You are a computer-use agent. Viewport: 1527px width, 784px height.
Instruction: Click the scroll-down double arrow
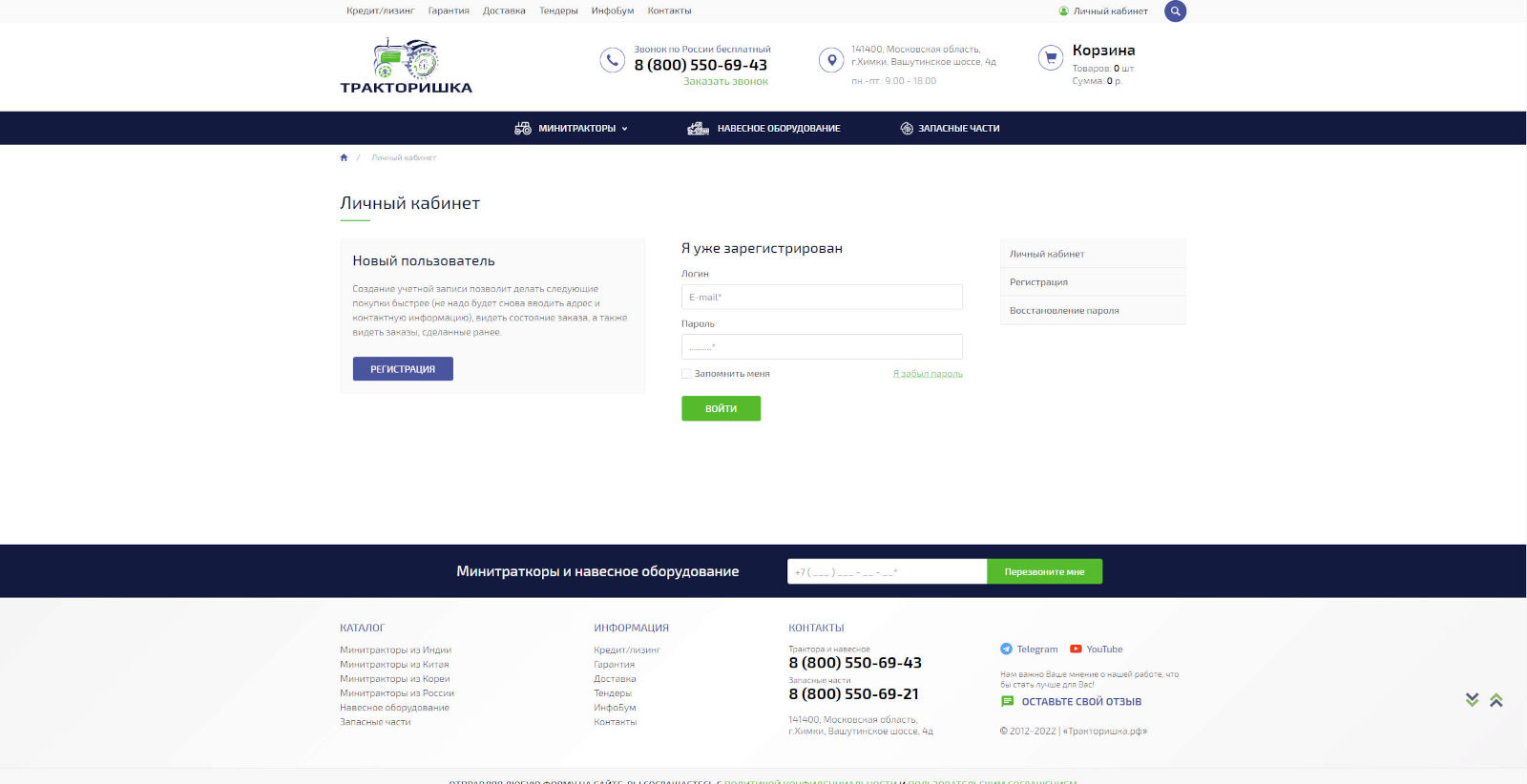pyautogui.click(x=1472, y=700)
